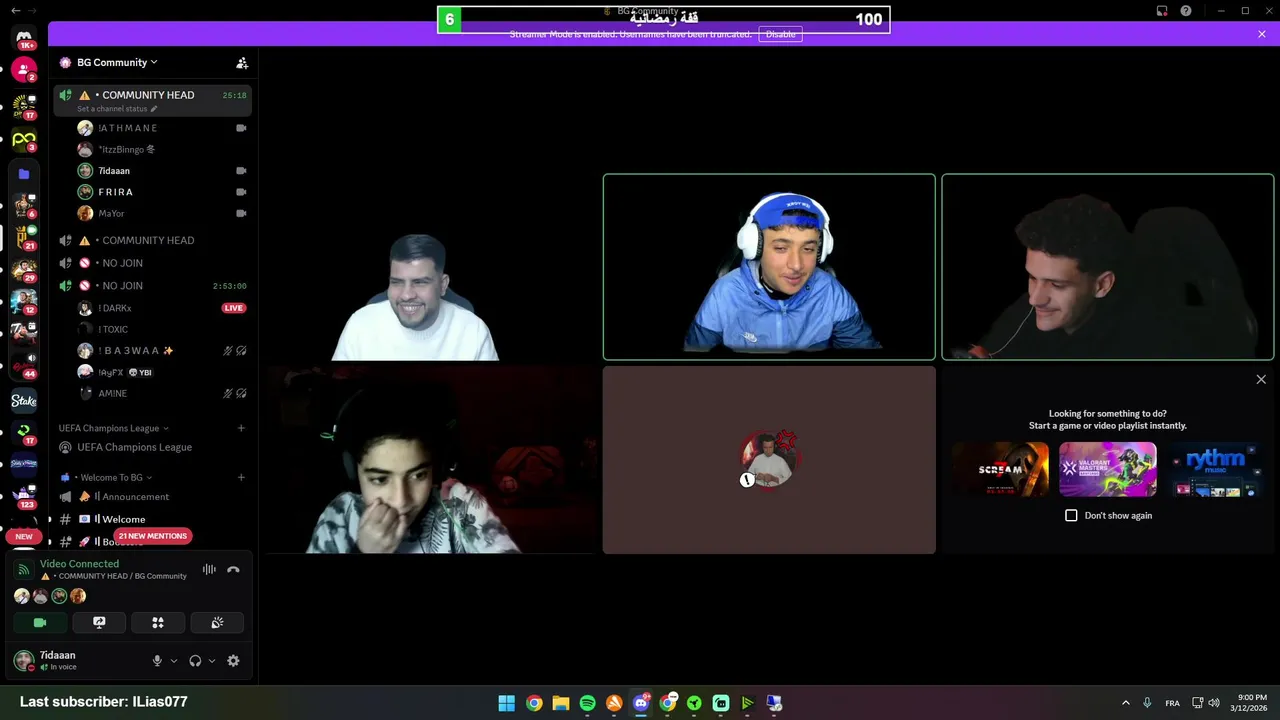Close the activity suggestions panel
Image resolution: width=1280 pixels, height=720 pixels.
coord(1261,380)
